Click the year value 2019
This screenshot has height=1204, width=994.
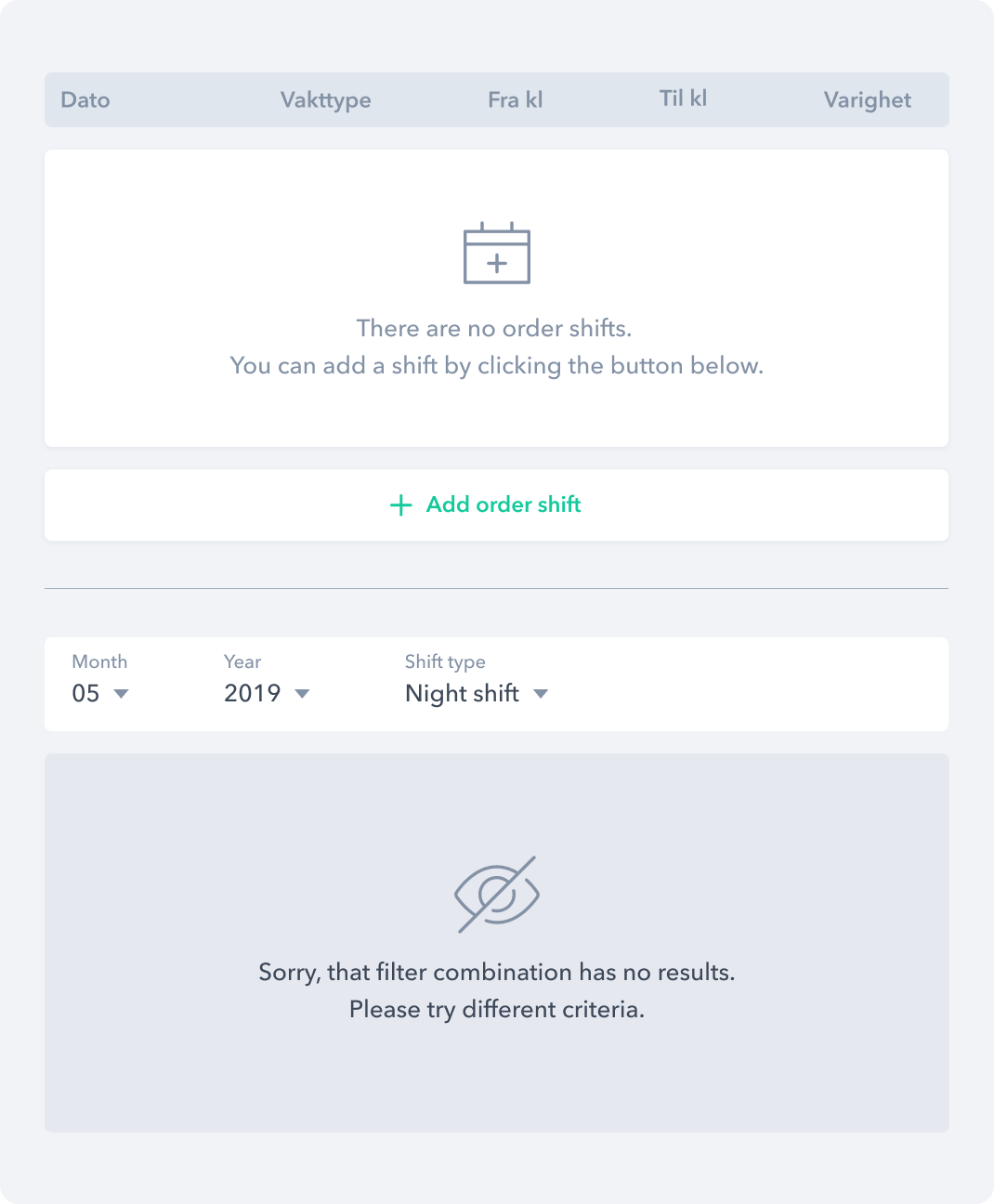tap(253, 694)
